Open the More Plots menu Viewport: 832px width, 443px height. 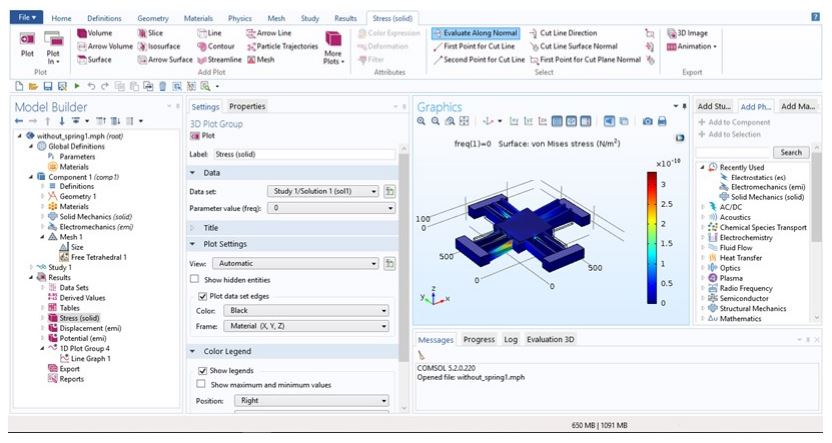point(333,46)
